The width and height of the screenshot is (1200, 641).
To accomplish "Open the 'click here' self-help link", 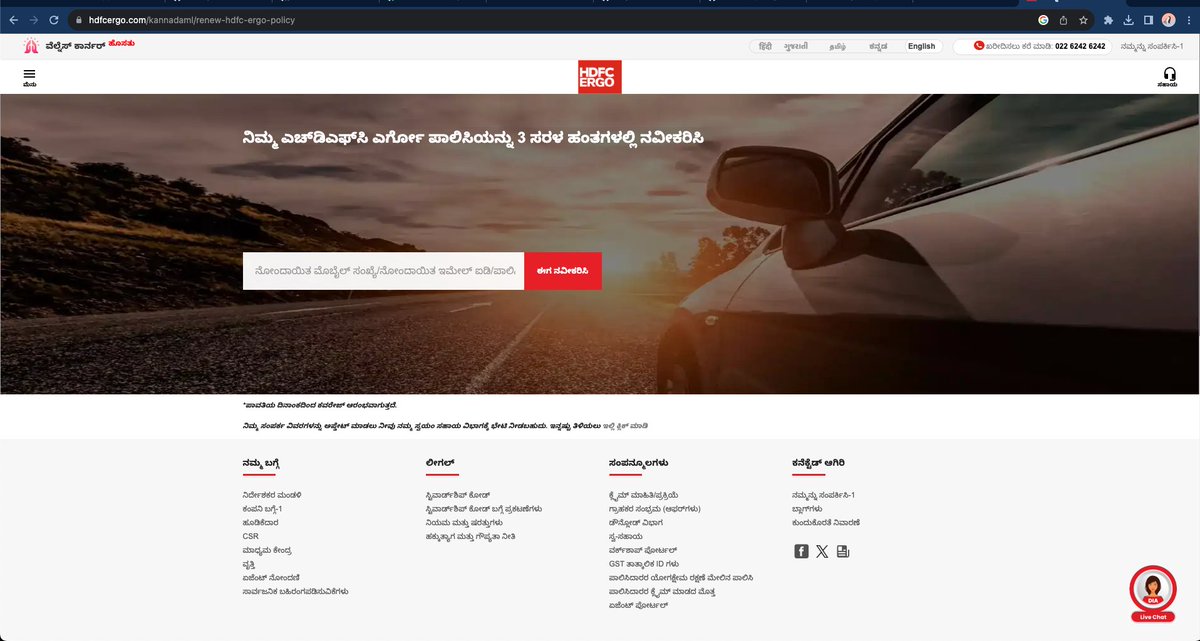I will pyautogui.click(x=625, y=426).
